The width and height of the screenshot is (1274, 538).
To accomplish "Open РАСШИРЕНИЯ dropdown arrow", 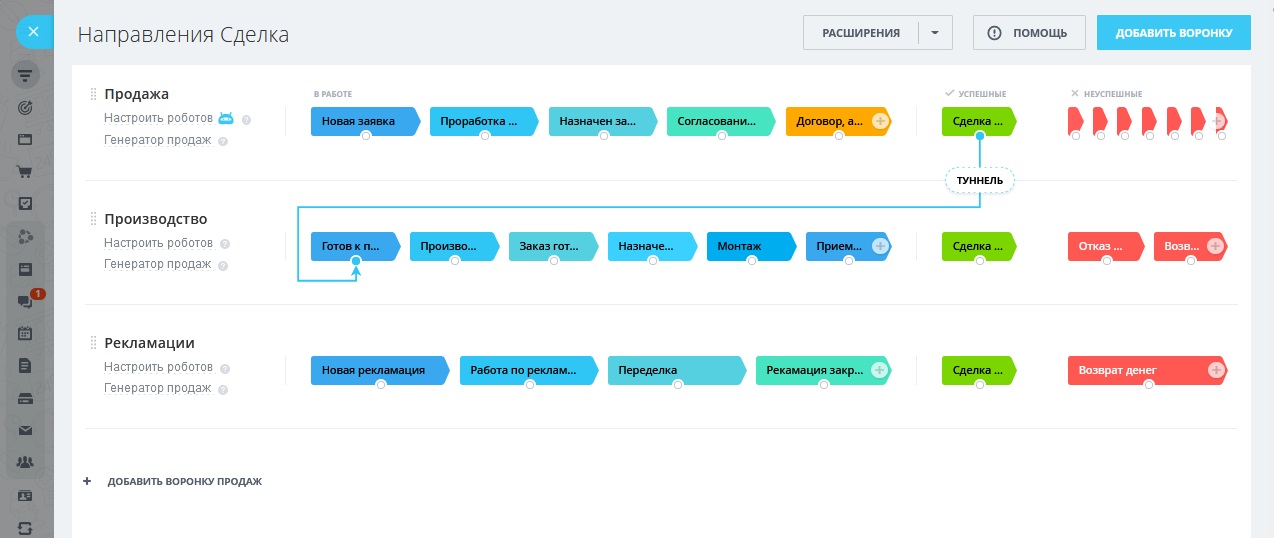I will tap(934, 33).
